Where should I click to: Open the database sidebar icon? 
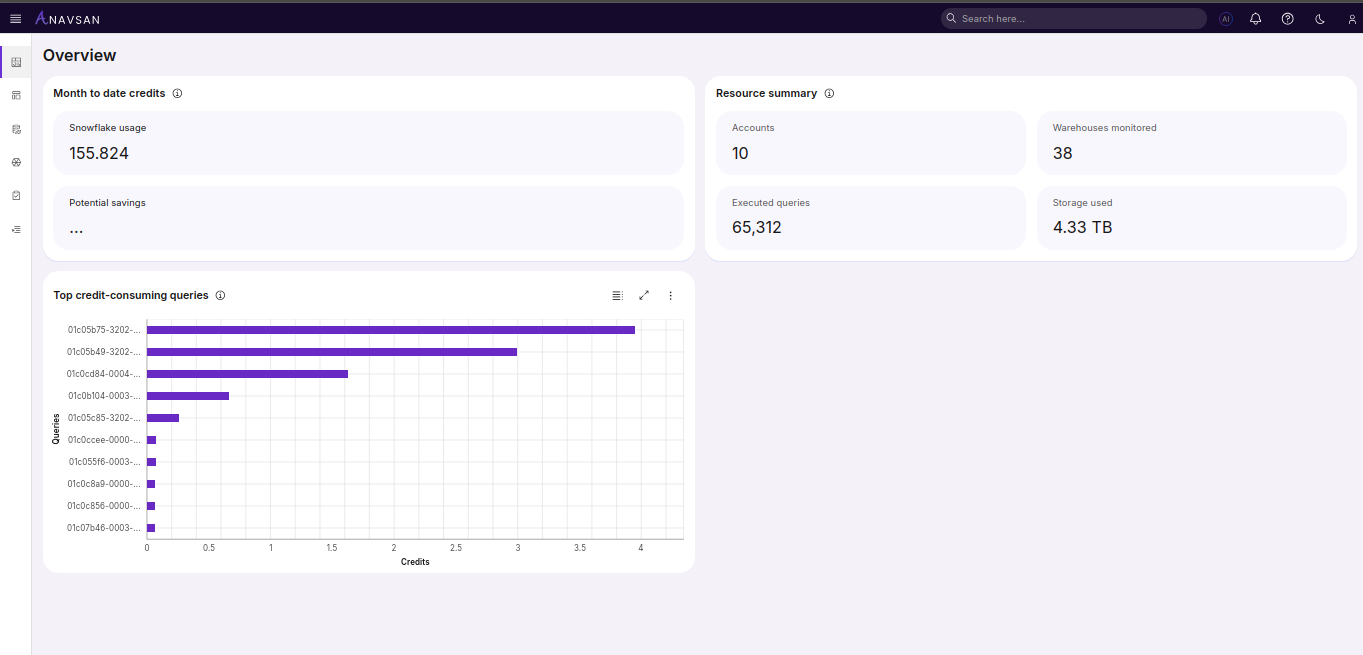pyautogui.click(x=16, y=129)
